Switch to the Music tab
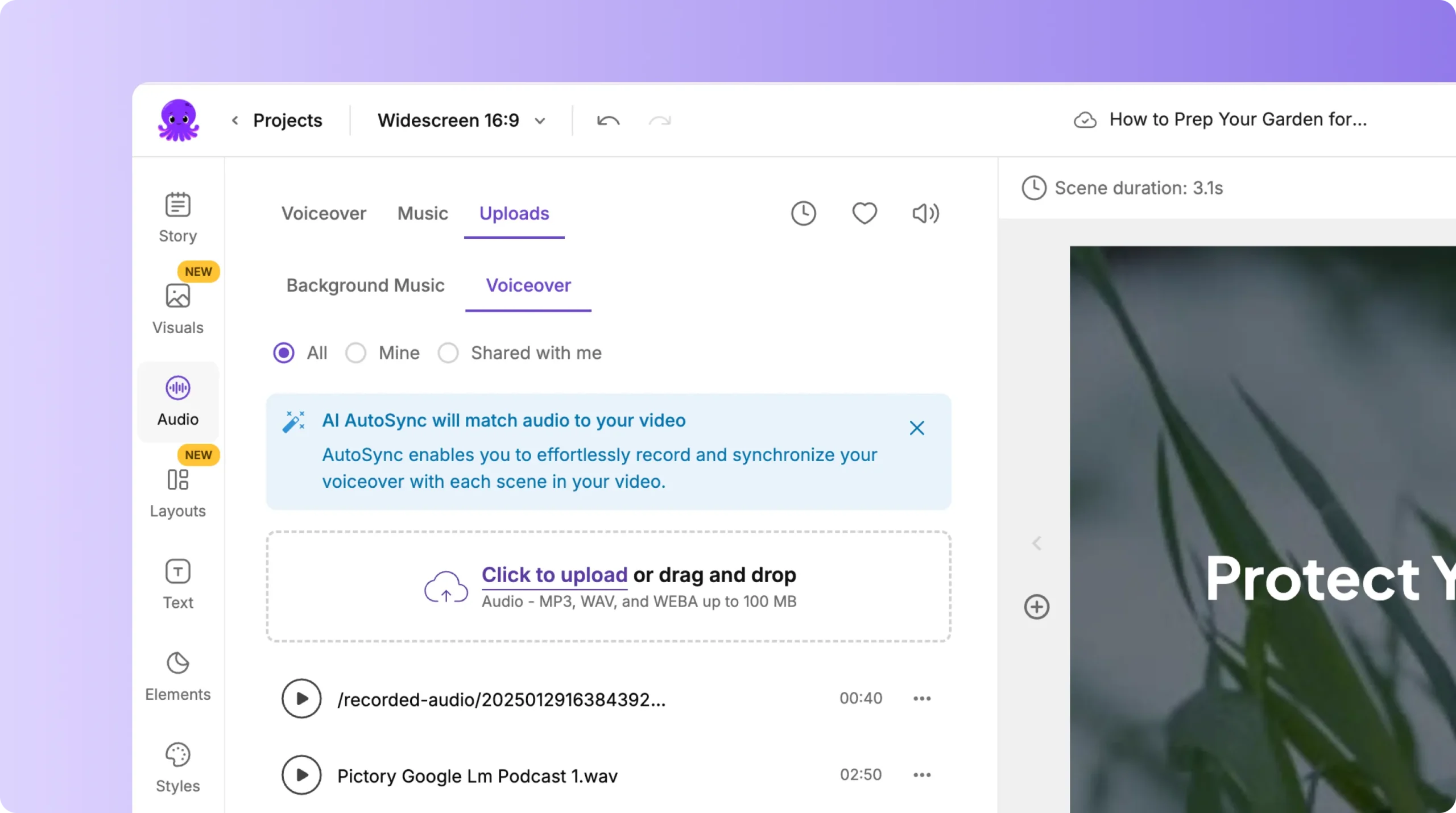 tap(423, 214)
